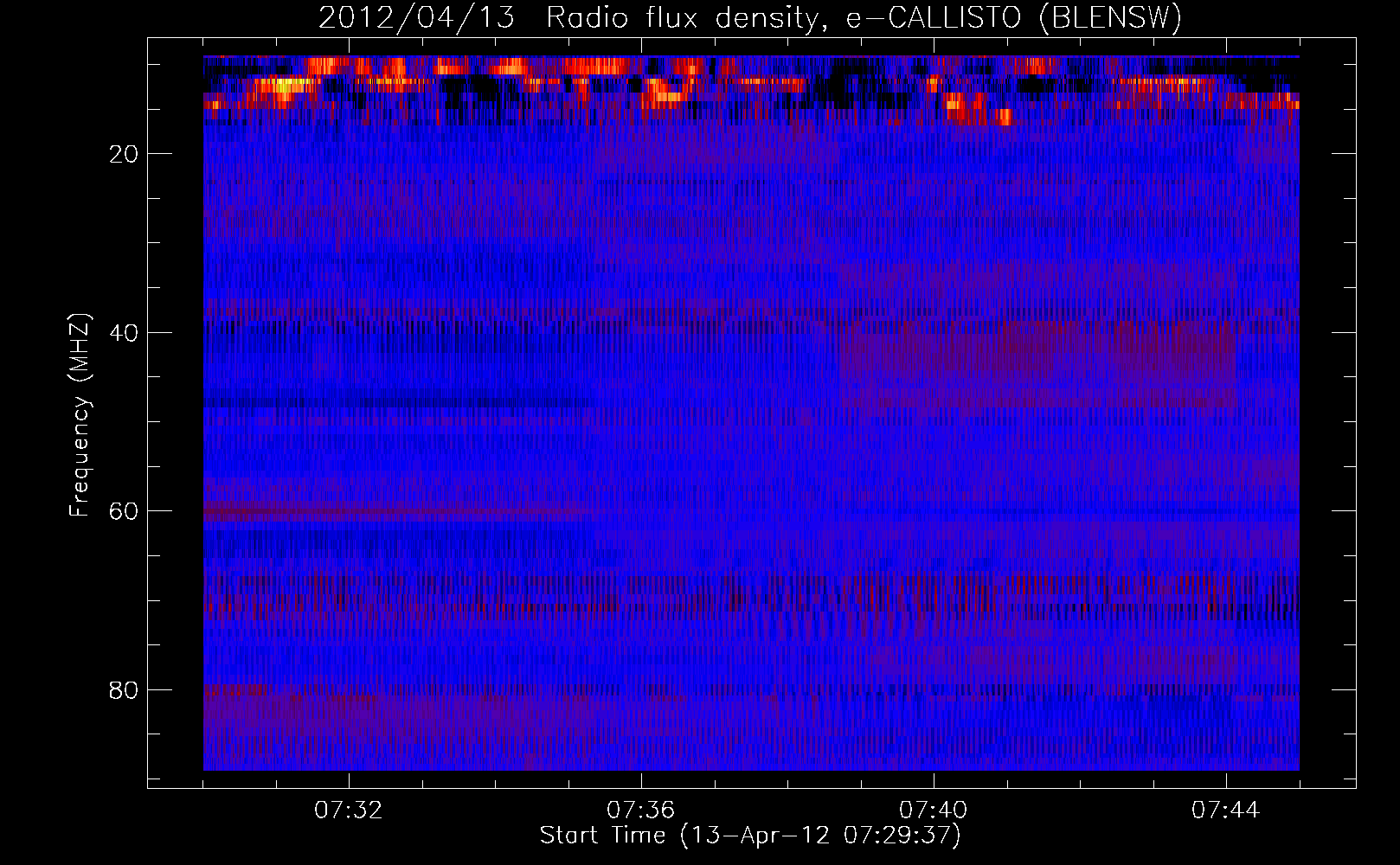This screenshot has width=1400, height=865.
Task: Click the 'Start Time (13-Apr-12 07:29:37)' label
Action: pyautogui.click(x=750, y=836)
